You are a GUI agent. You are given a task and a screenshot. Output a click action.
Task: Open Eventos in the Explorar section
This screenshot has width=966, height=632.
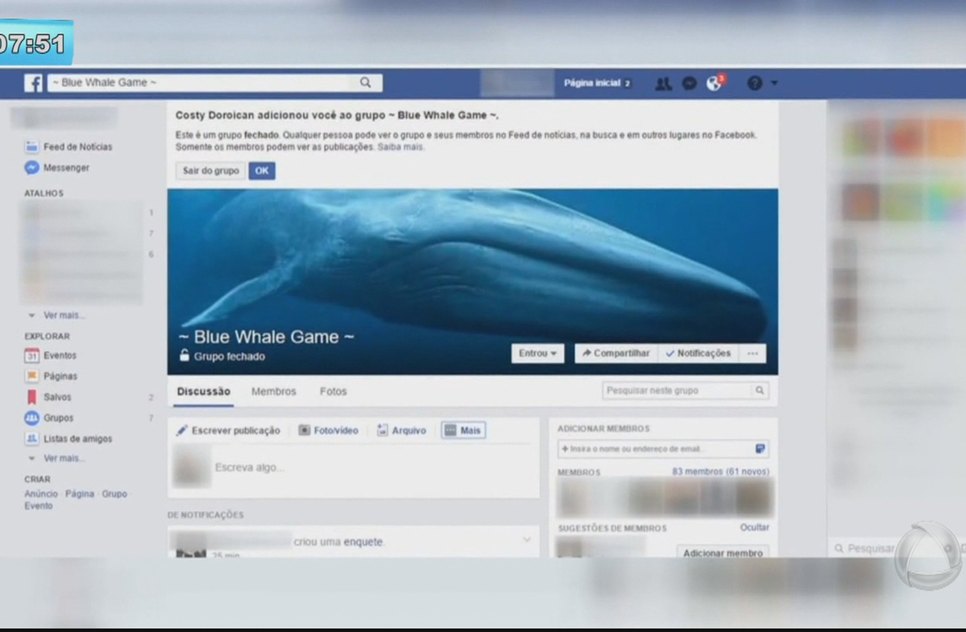coord(51,355)
